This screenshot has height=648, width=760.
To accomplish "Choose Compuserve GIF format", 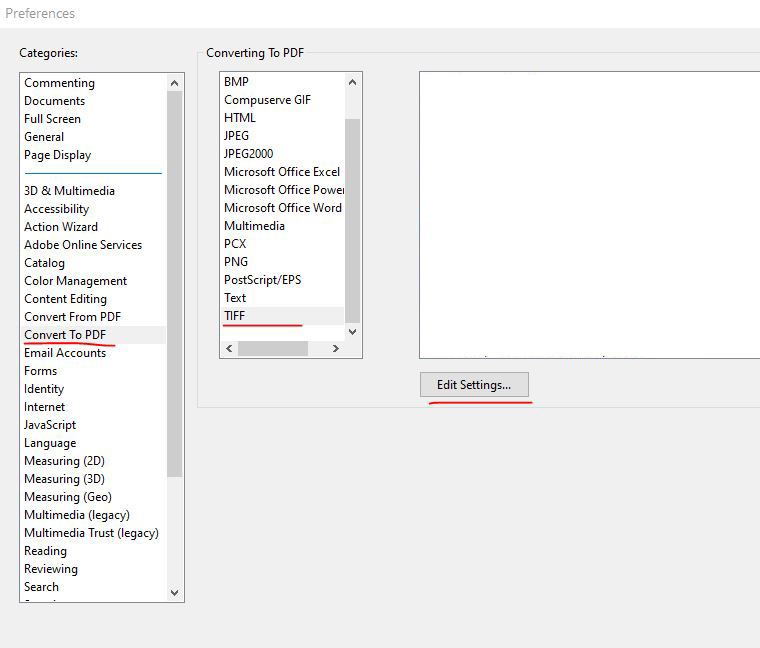I will click(267, 100).
